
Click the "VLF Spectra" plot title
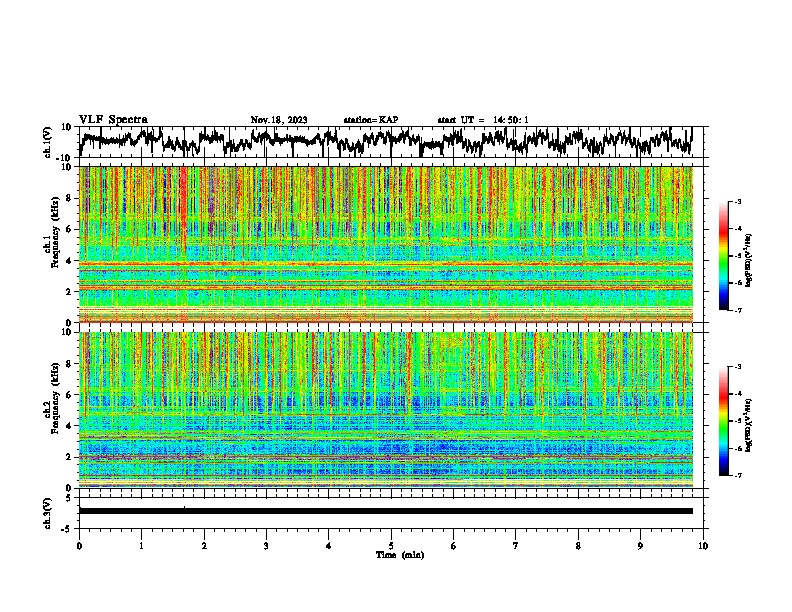[113, 119]
